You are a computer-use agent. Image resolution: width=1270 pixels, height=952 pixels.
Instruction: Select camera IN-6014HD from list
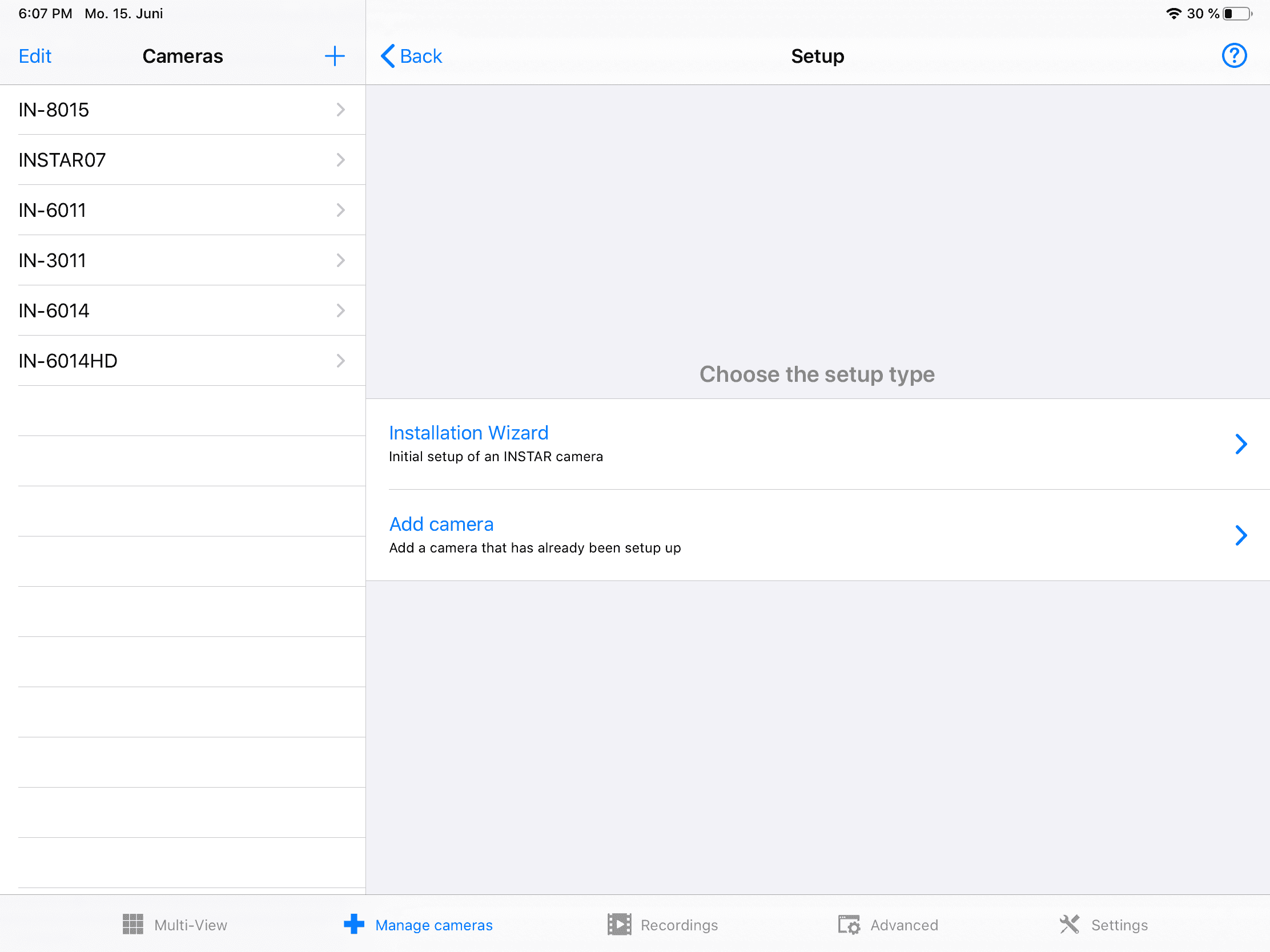(68, 361)
